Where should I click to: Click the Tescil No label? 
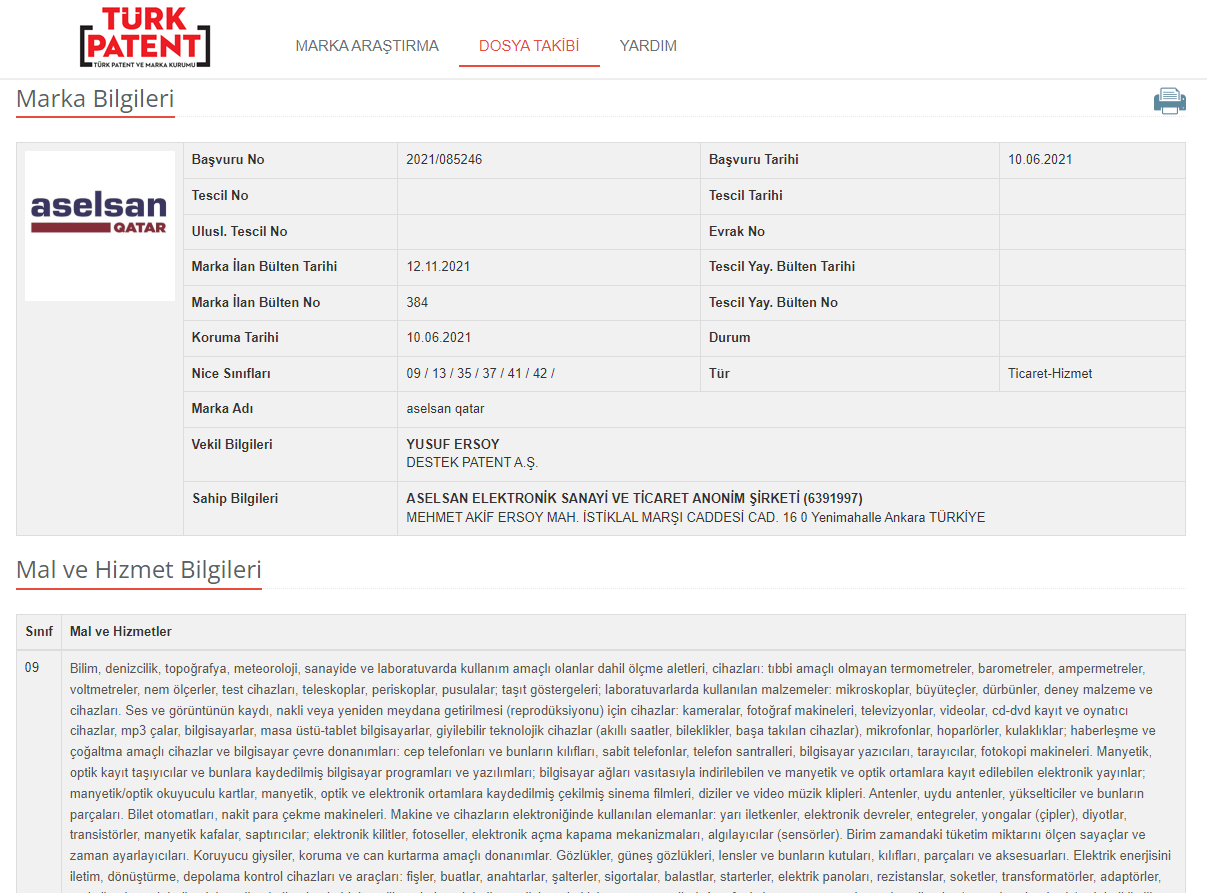point(220,196)
